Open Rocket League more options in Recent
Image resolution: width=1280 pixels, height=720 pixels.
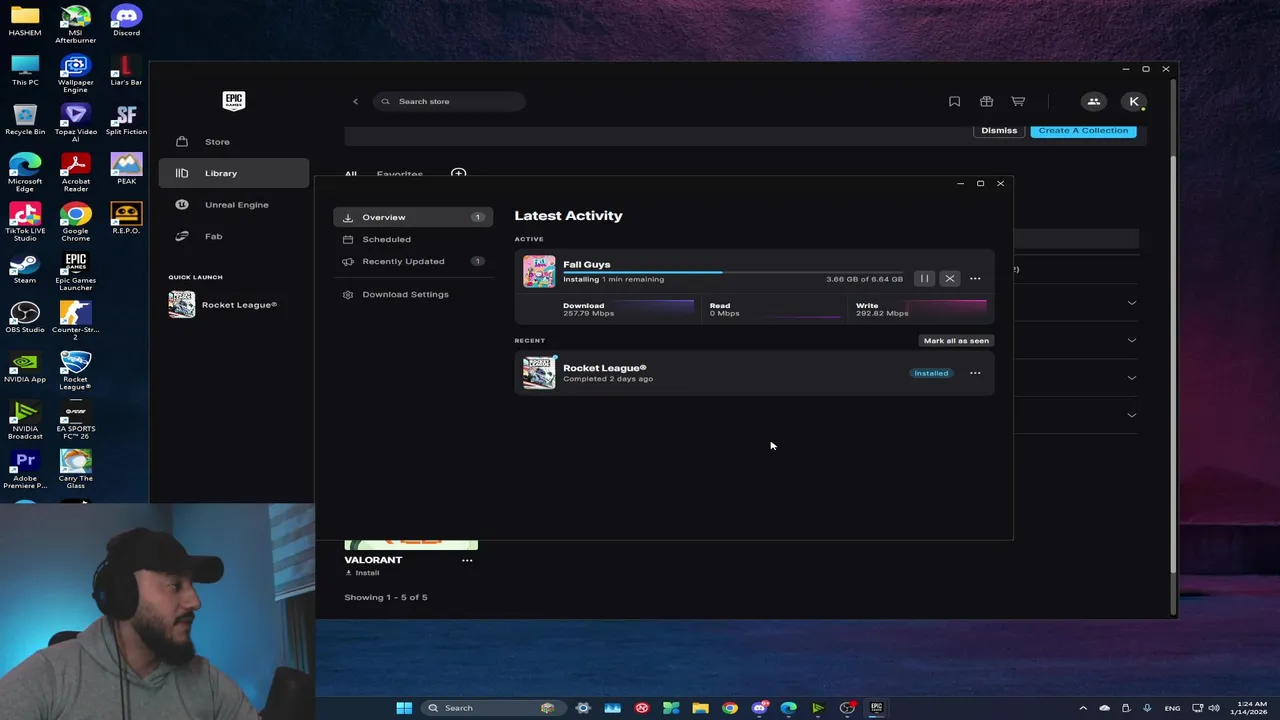(x=975, y=373)
